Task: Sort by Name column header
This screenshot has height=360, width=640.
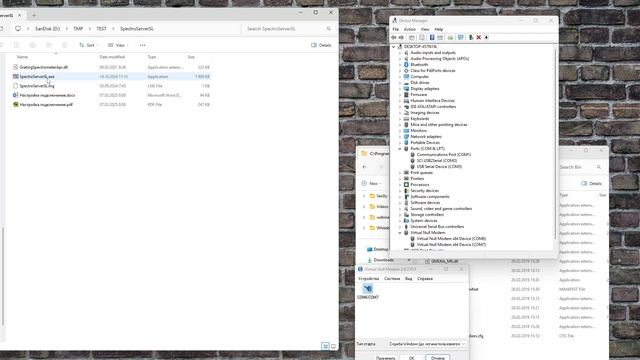Action: pyautogui.click(x=22, y=57)
